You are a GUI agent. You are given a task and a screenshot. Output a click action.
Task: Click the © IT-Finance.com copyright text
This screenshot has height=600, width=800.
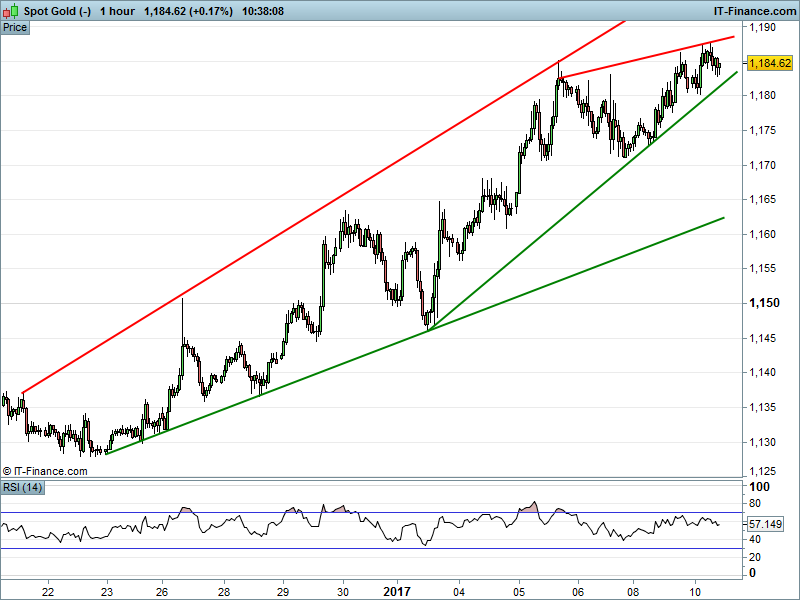coord(45,471)
